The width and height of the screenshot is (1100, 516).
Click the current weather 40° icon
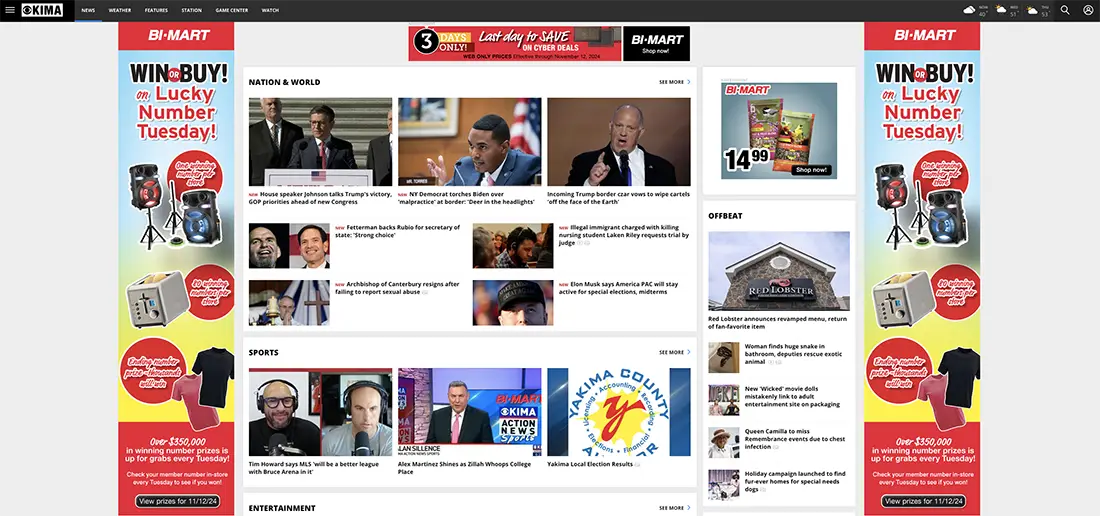pyautogui.click(x=970, y=10)
